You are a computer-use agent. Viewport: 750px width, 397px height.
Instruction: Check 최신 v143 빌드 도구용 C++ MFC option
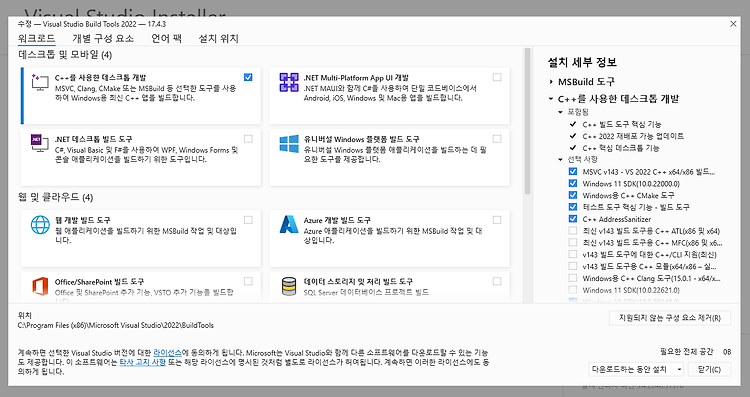pyautogui.click(x=573, y=243)
